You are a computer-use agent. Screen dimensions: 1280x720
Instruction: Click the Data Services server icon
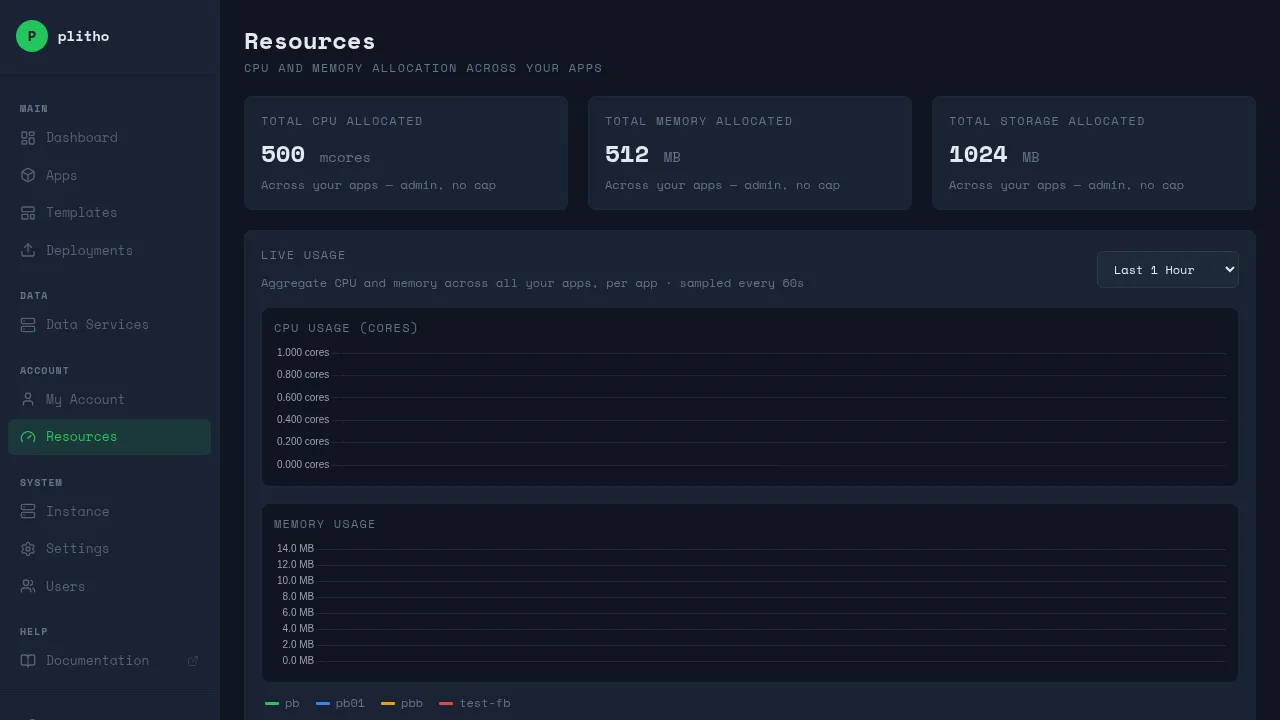(x=28, y=325)
